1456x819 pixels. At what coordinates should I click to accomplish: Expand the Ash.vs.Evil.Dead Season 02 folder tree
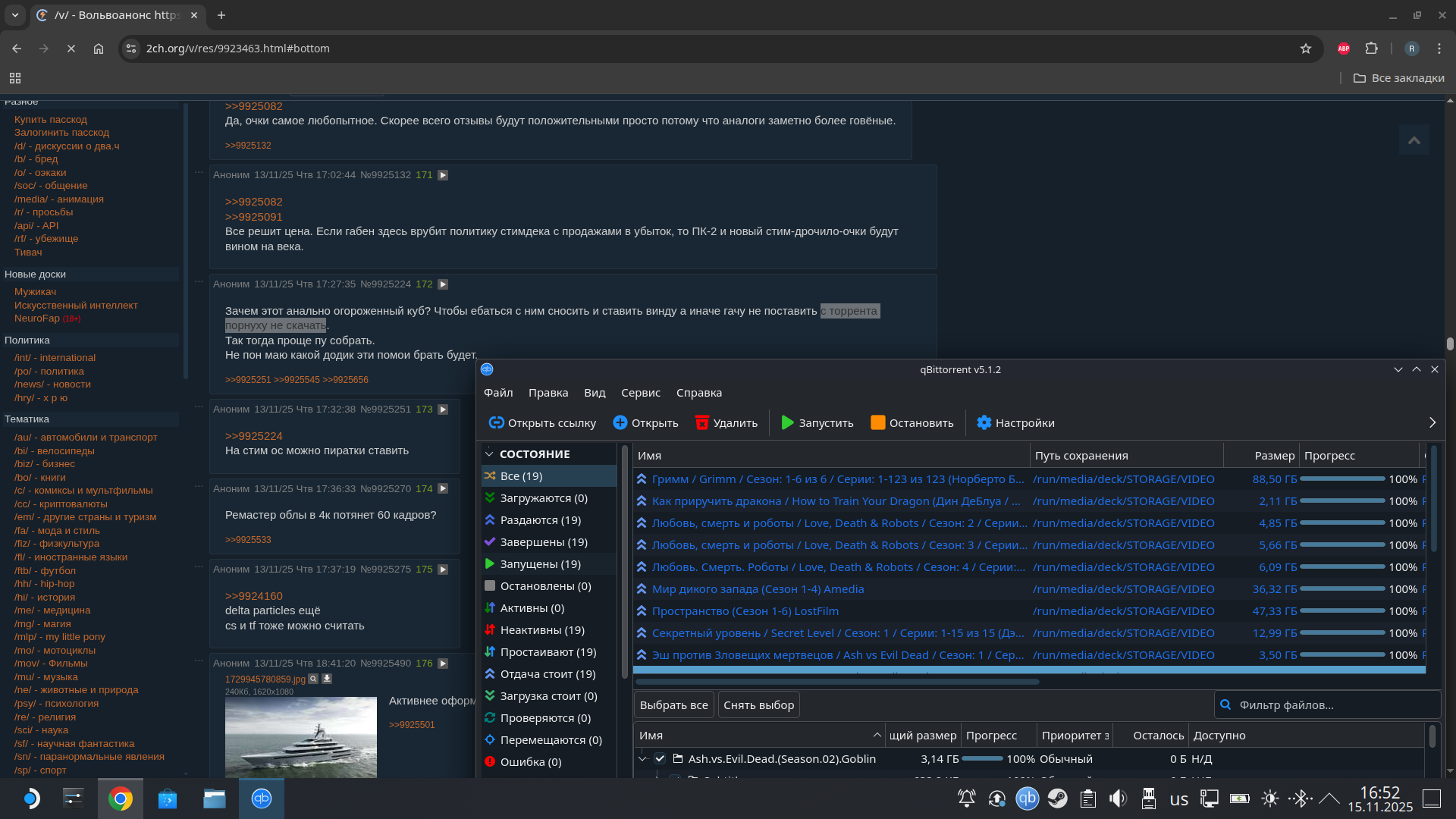click(643, 759)
